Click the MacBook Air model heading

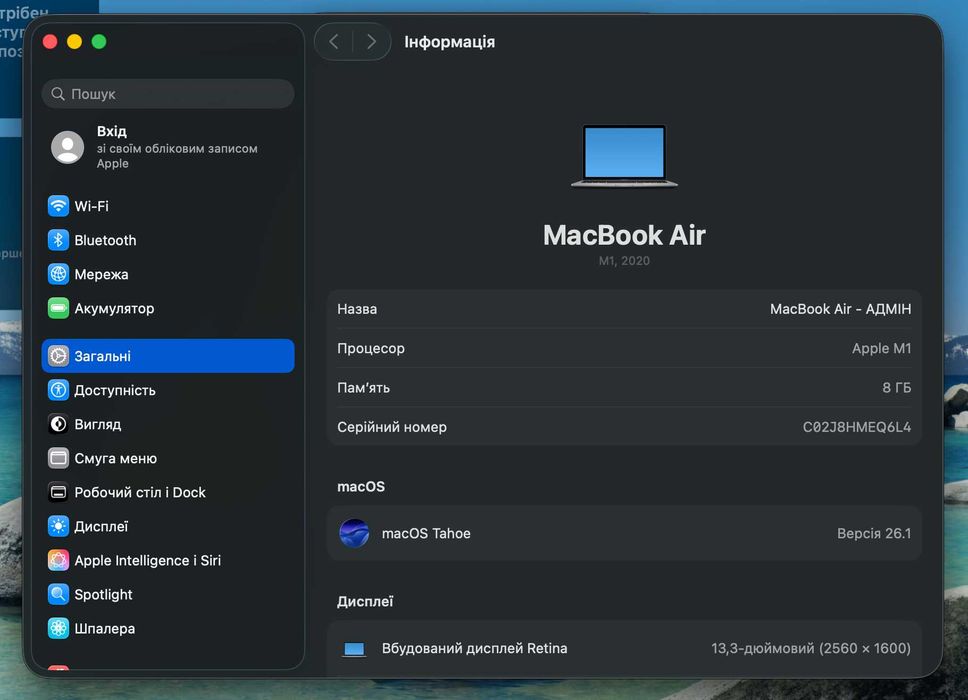click(624, 235)
